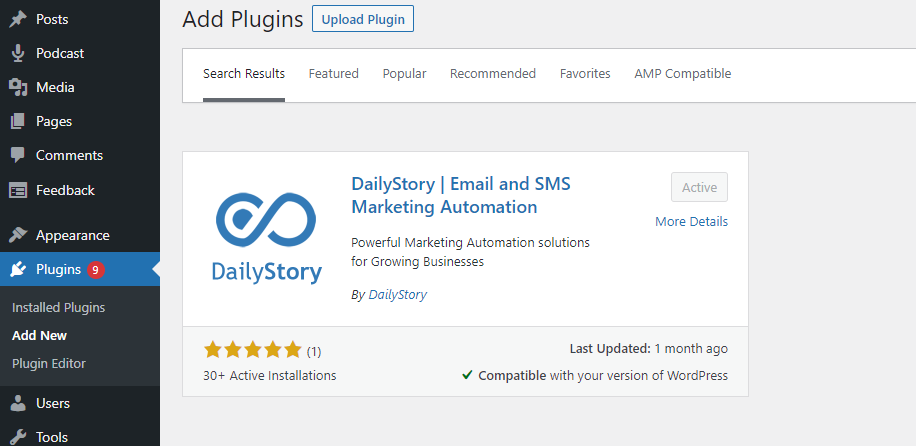
Task: Open More Details for DailyStory
Action: click(691, 222)
